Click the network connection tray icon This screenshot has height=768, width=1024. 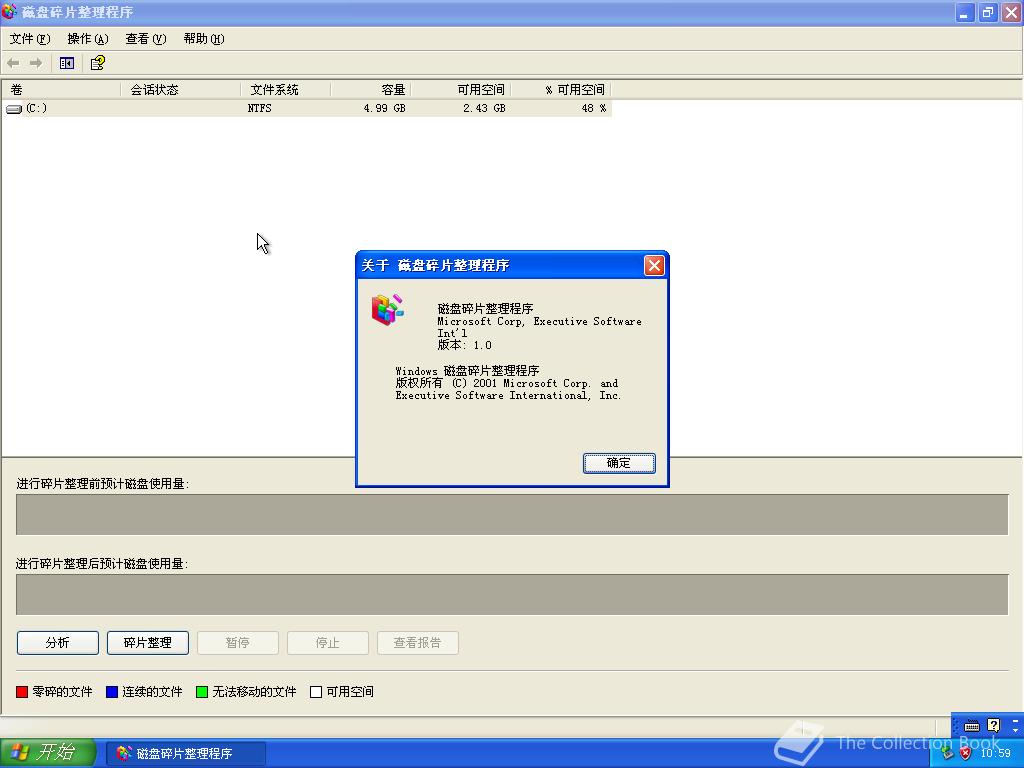(947, 753)
